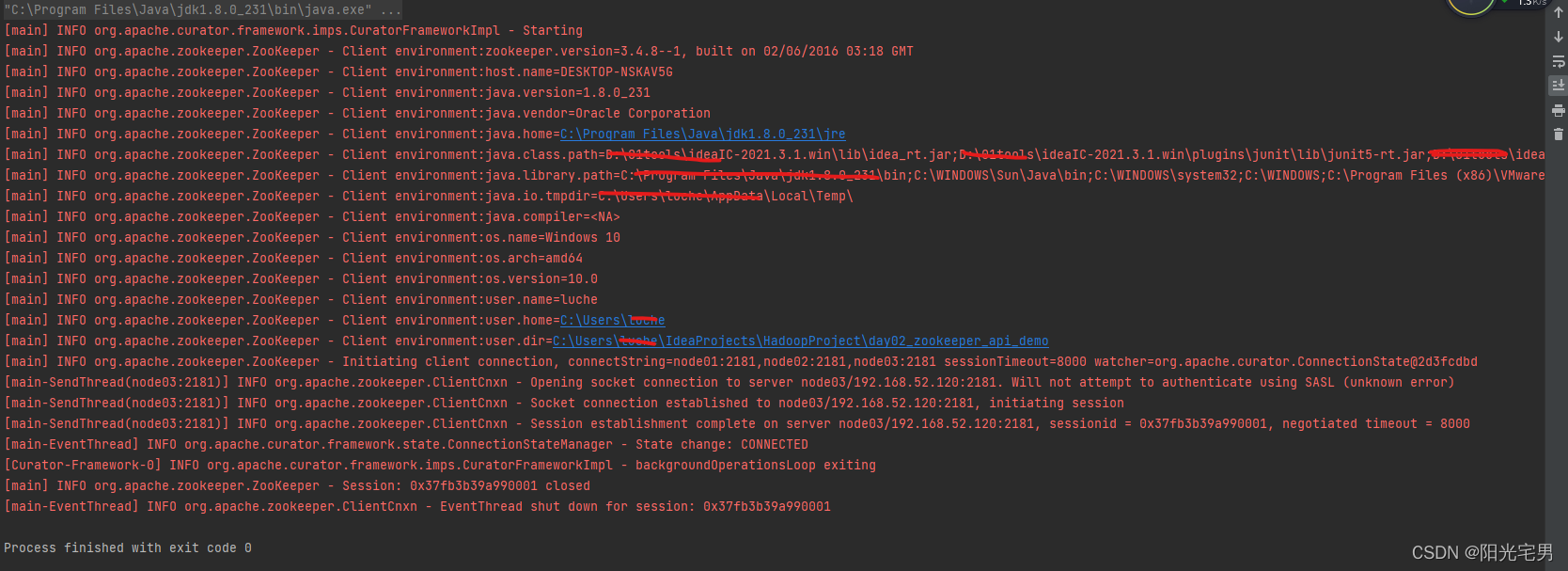Click the circular performance gauge widget
Viewport: 1568px width, 571px height.
[x=1469, y=8]
